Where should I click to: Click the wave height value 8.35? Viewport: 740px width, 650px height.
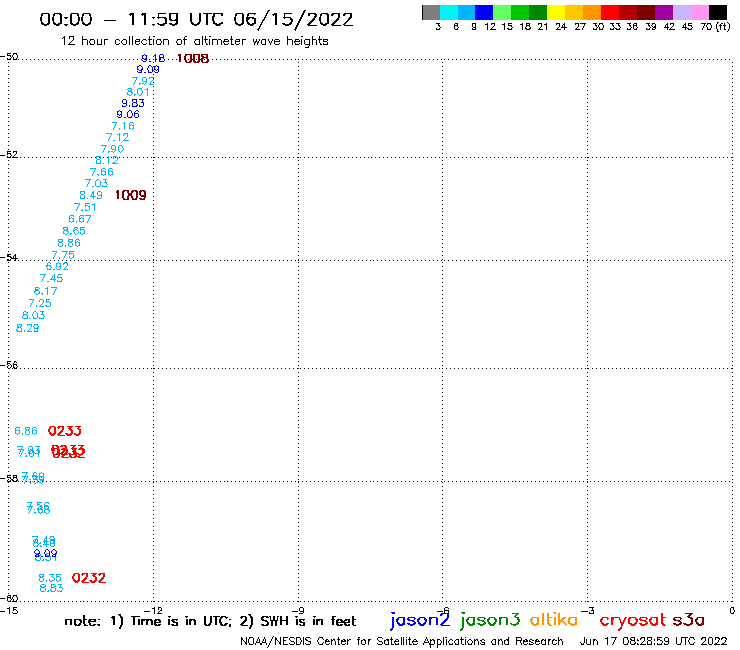tap(50, 578)
